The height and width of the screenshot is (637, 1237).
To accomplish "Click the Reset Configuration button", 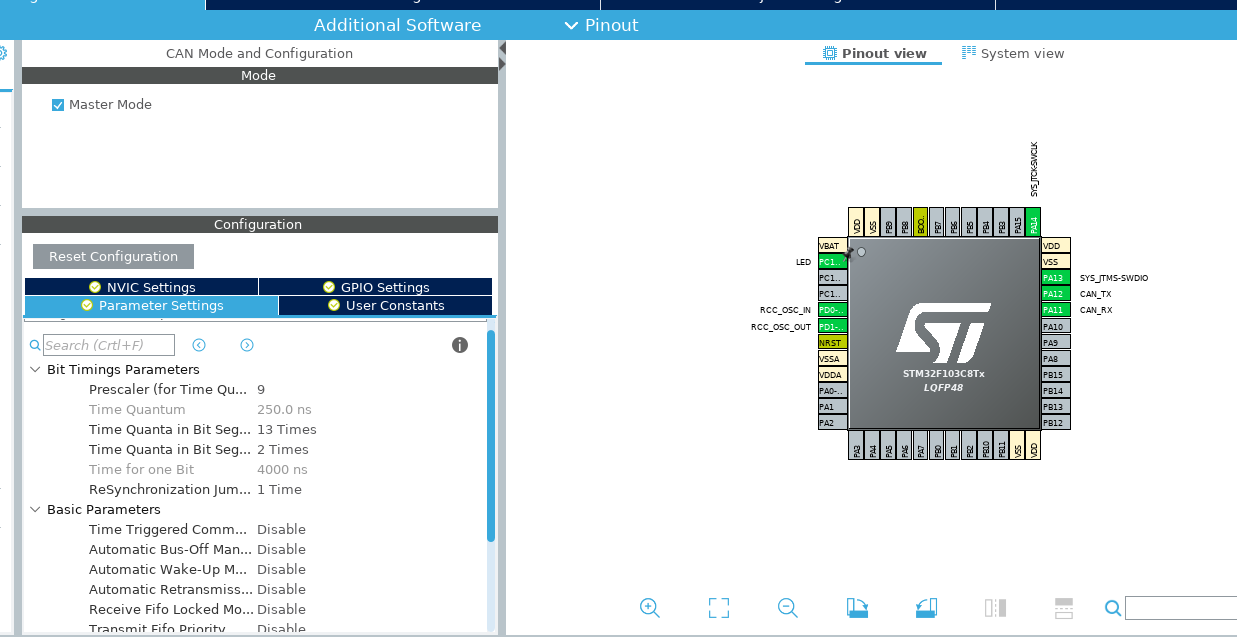I will click(x=113, y=257).
